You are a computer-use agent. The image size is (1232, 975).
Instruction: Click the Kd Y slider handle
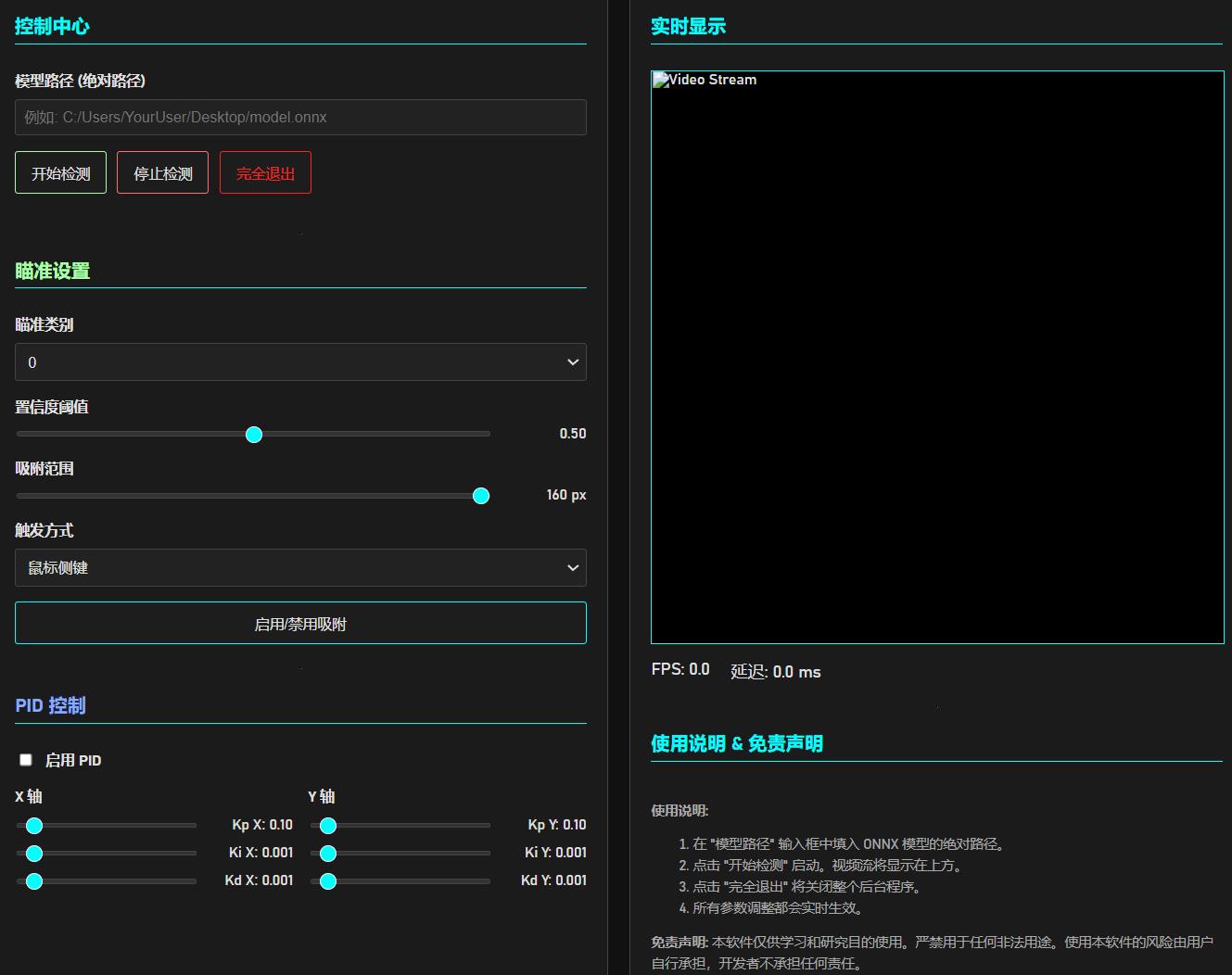[328, 881]
